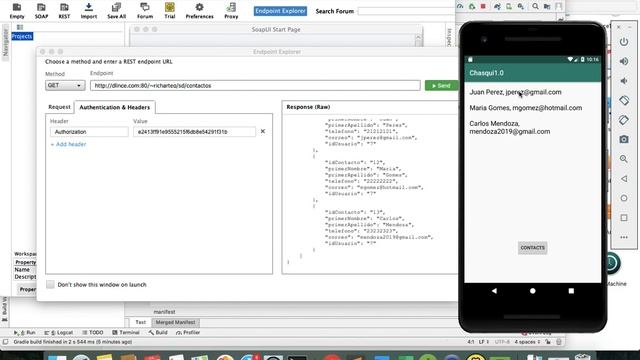Click the vertical Navigator side tab
This screenshot has height=360, width=640.
point(5,42)
